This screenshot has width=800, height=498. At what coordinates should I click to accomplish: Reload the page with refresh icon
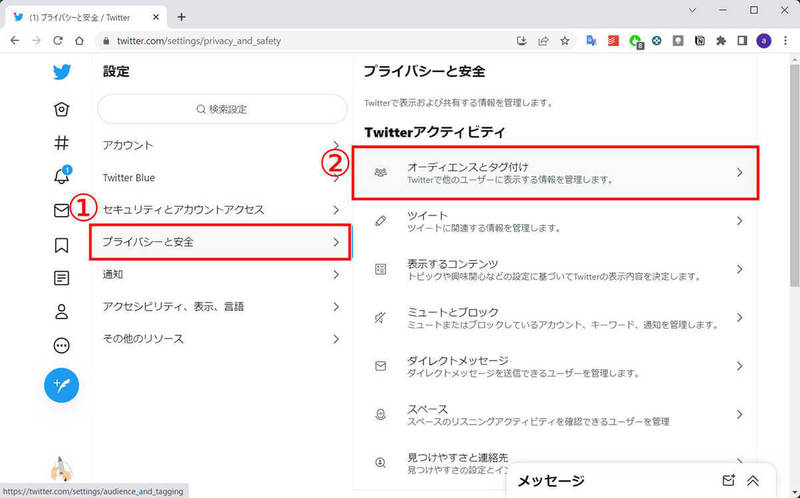pyautogui.click(x=58, y=41)
